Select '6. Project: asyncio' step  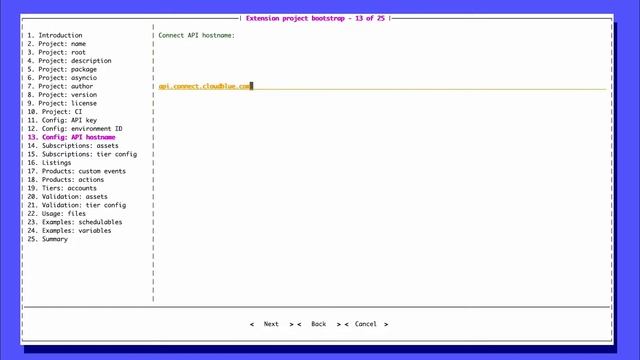(62, 78)
